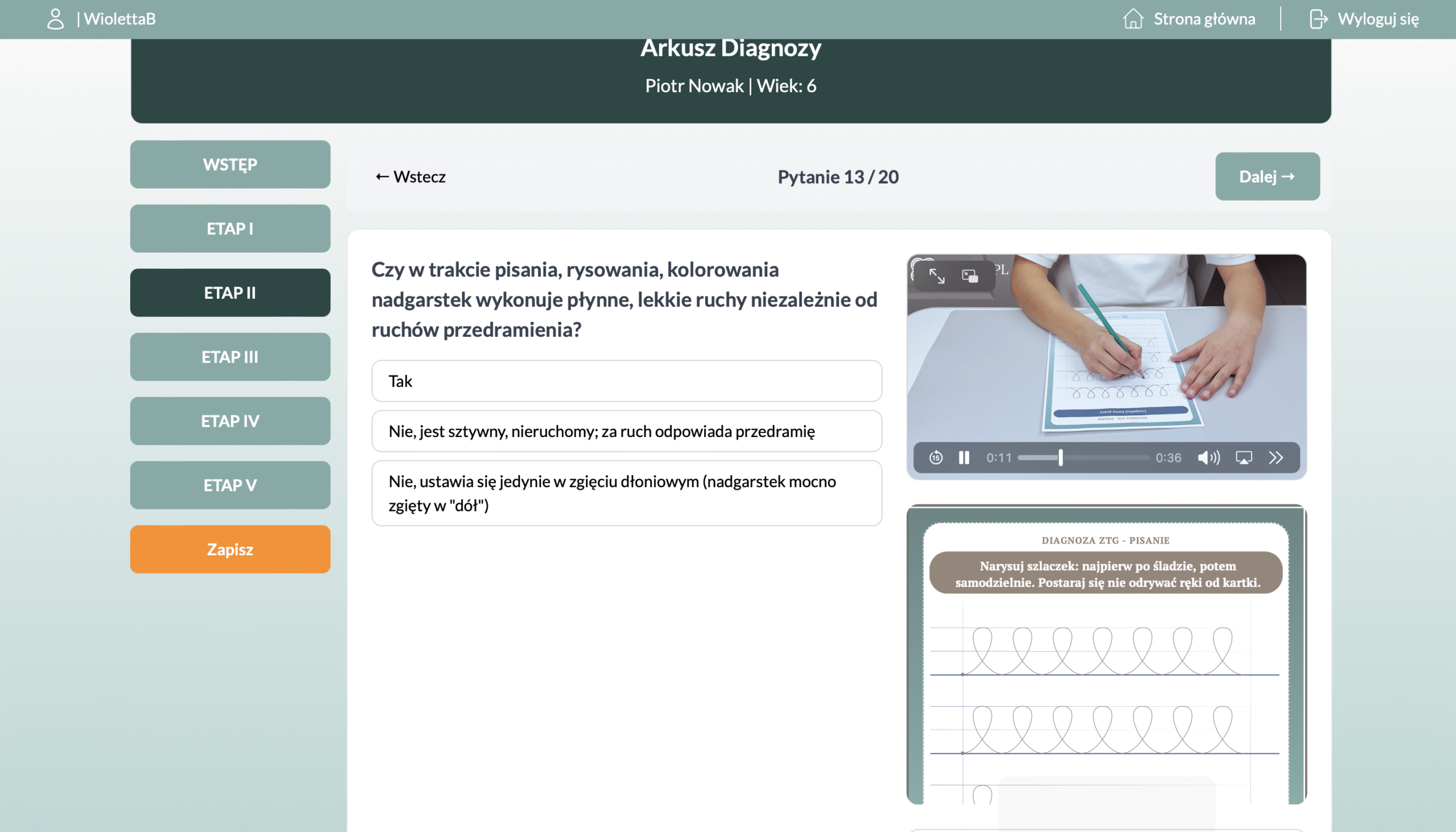The height and width of the screenshot is (832, 1456).
Task: Select the answer "Tak"
Action: [x=626, y=381]
